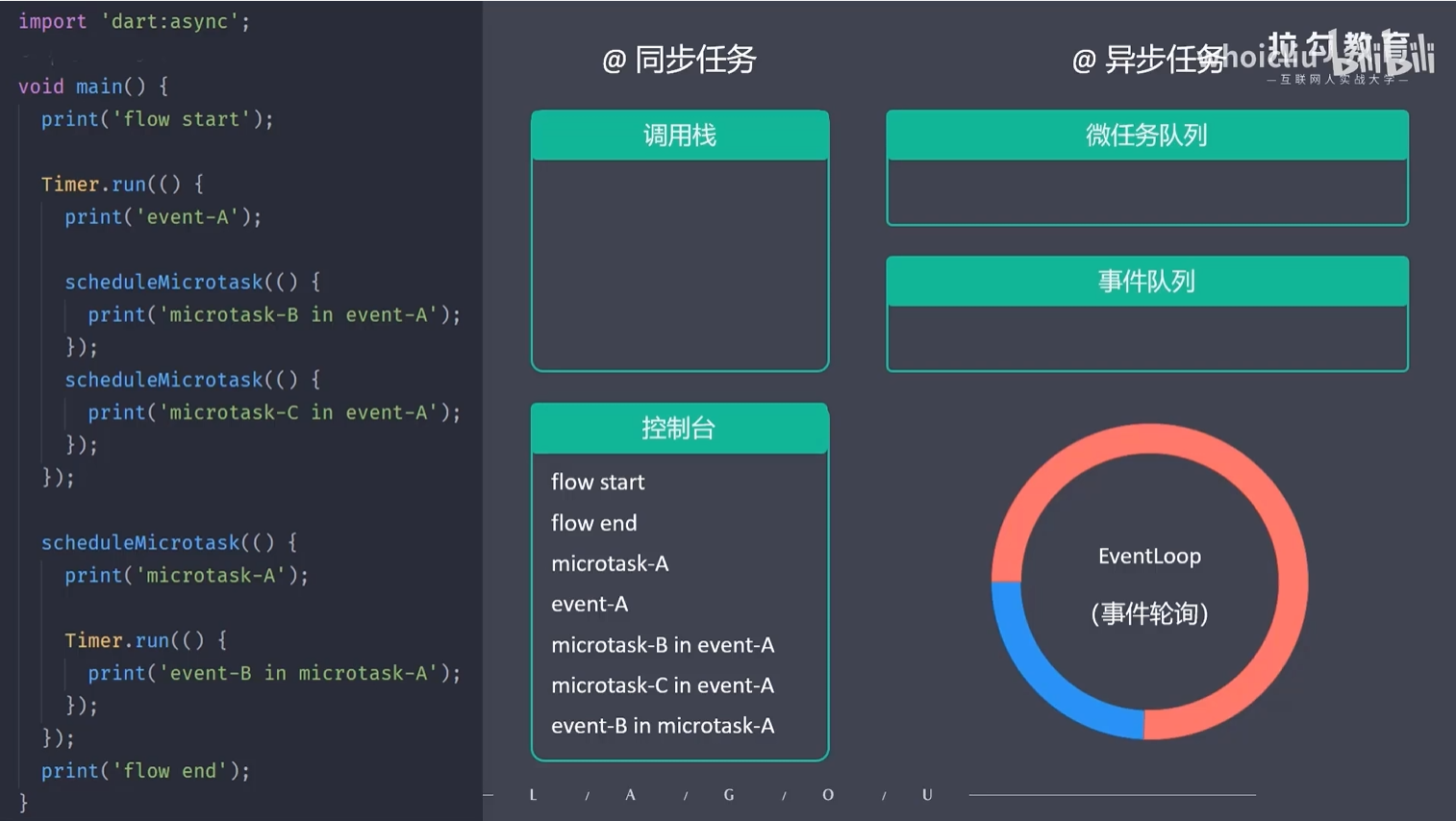
Task: Select console line 'event-B in microtask-A'
Action: (x=662, y=726)
